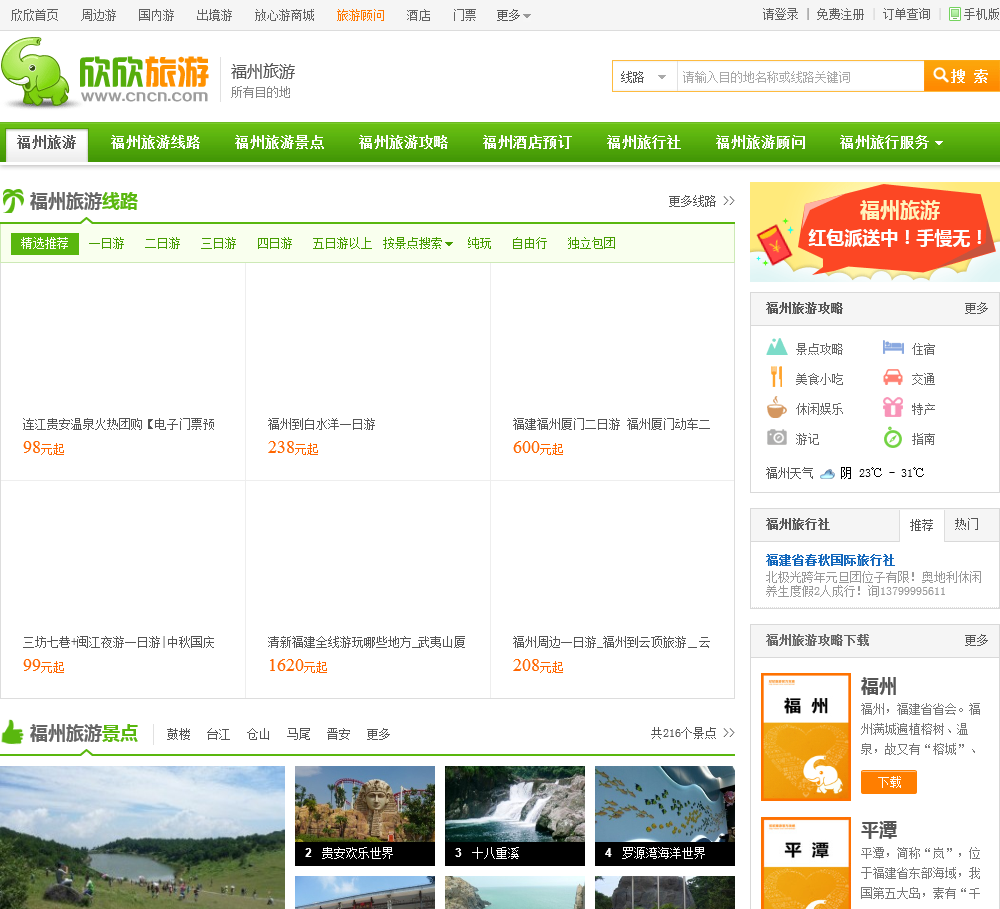
Task: Expand the 更多 top navigation dropdown
Action: 513,15
